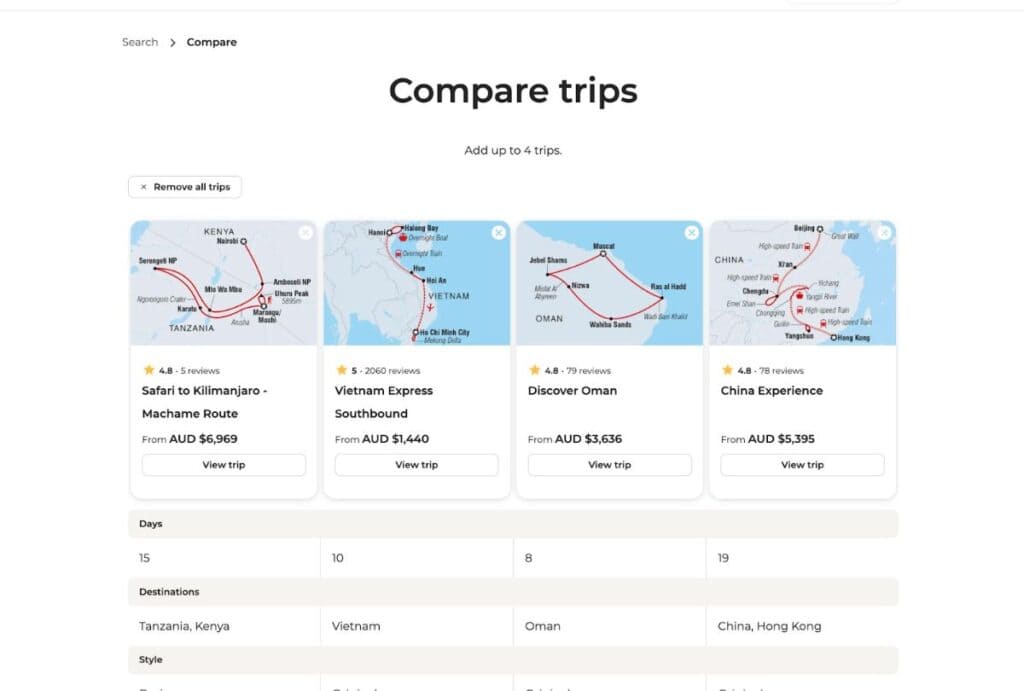Go back to Search breadcrumb link
This screenshot has width=1024, height=691.
tap(140, 42)
